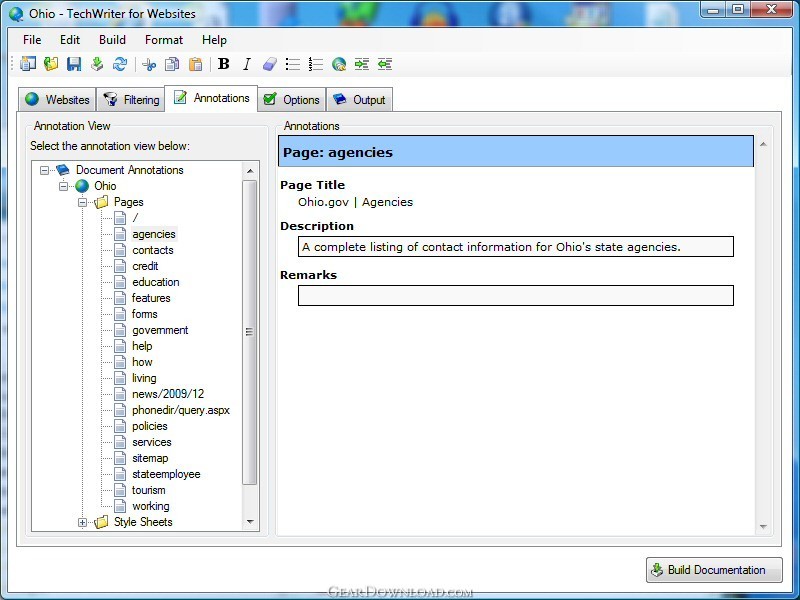The image size is (800, 600).
Task: Open the Format menu
Action: [164, 40]
